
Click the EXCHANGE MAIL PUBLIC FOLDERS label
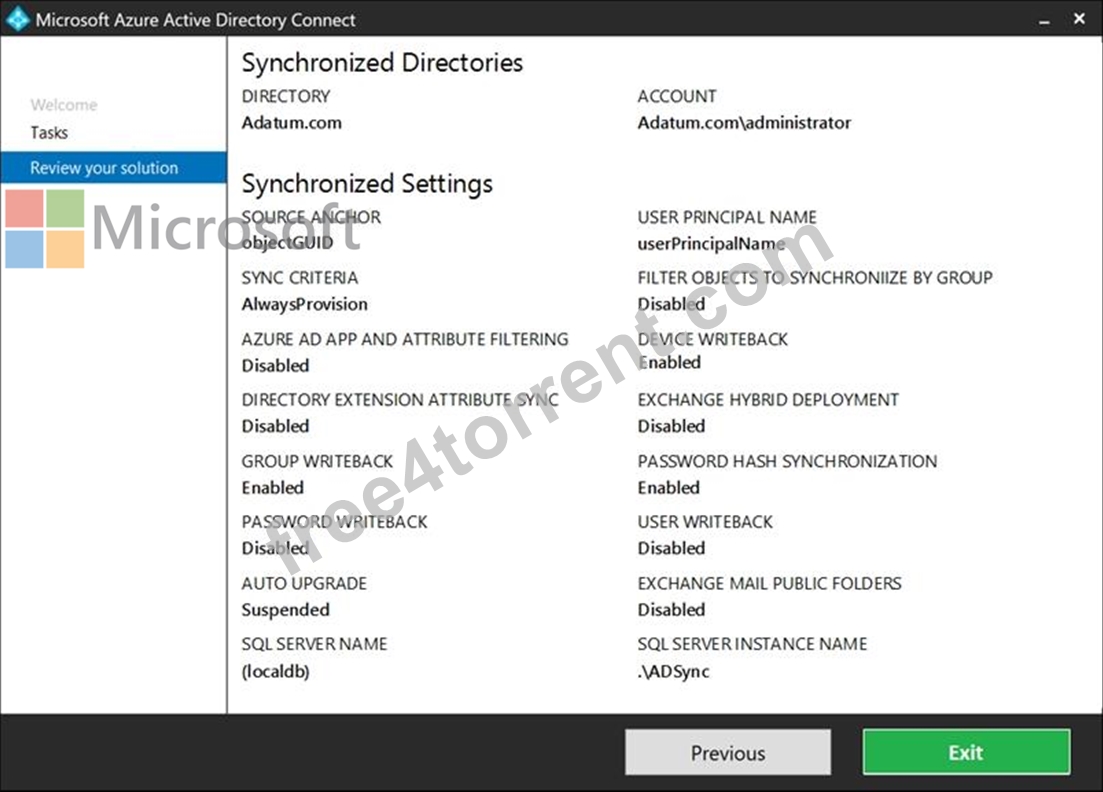click(x=770, y=584)
